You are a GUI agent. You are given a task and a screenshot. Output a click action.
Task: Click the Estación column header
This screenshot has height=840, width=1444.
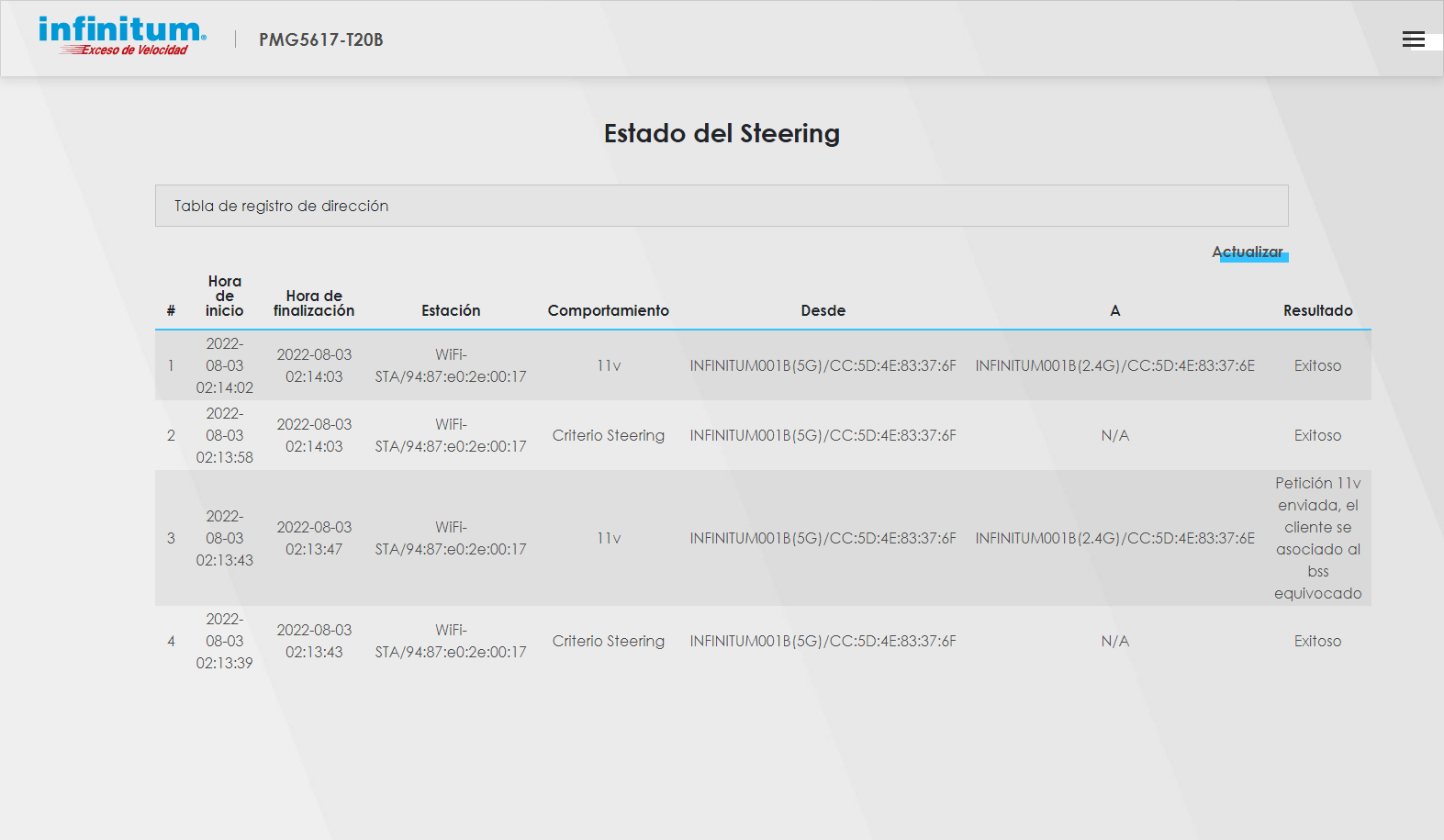(x=451, y=311)
